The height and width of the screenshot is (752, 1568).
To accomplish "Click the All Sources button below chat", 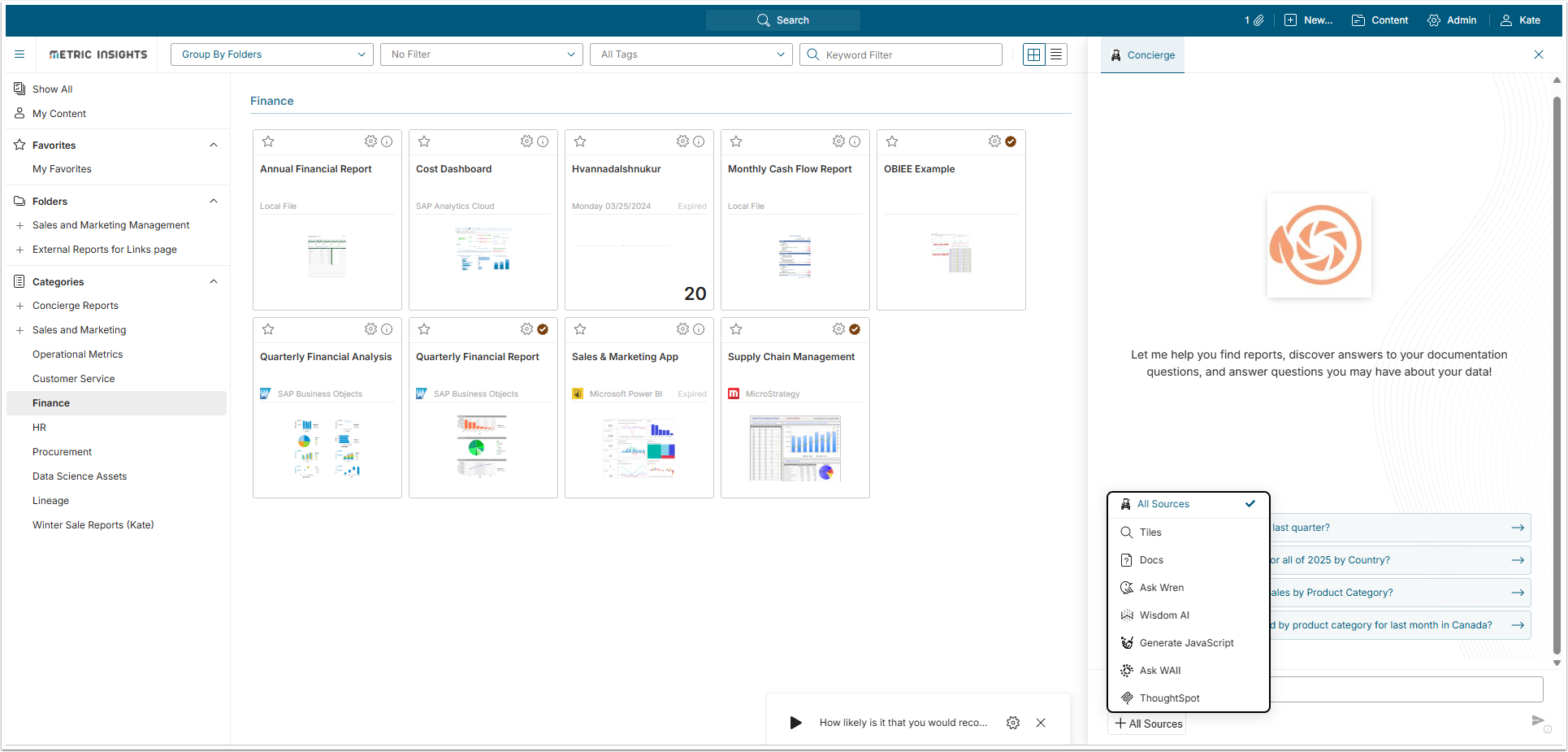I will [1148, 724].
